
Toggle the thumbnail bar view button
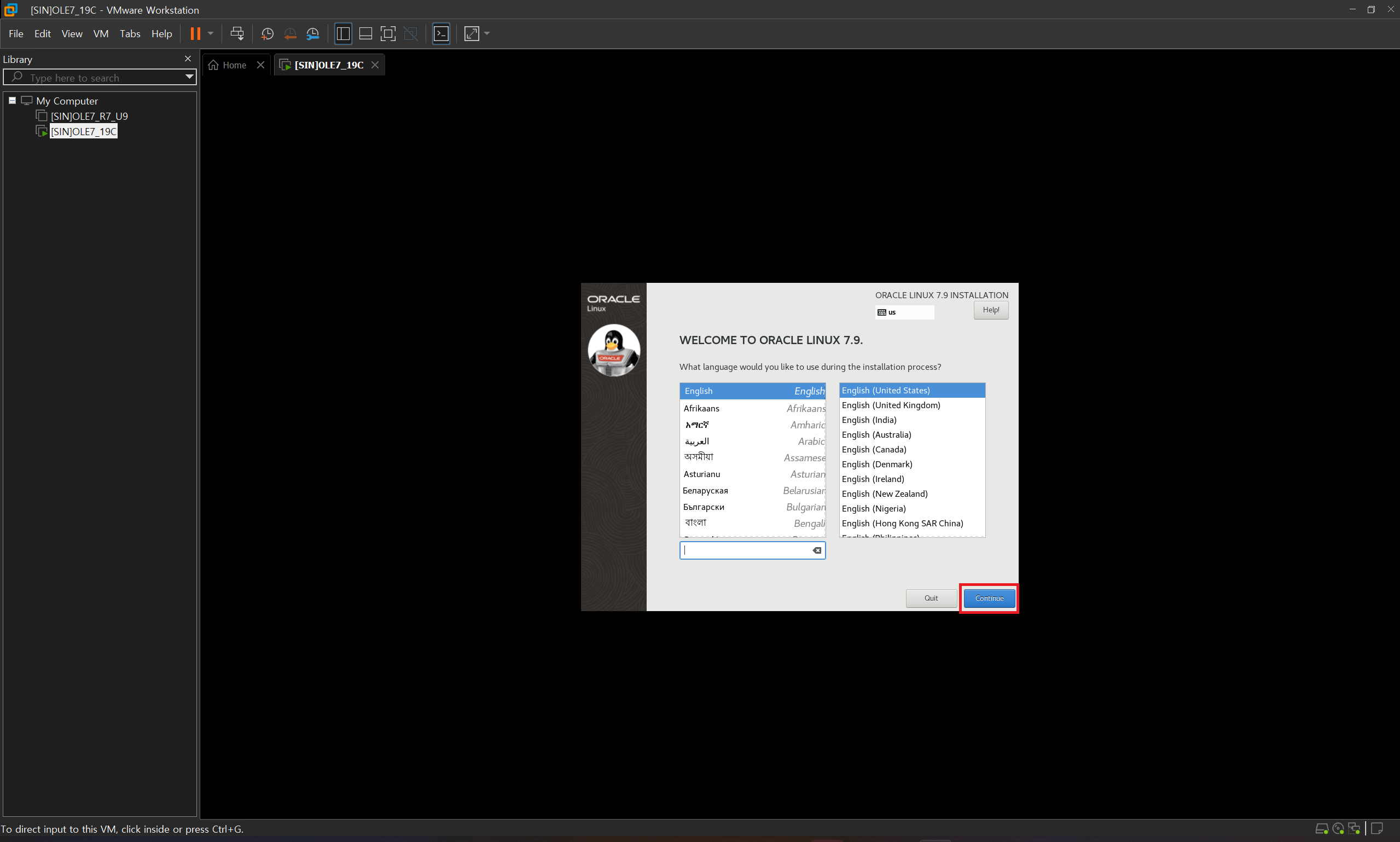tap(365, 33)
